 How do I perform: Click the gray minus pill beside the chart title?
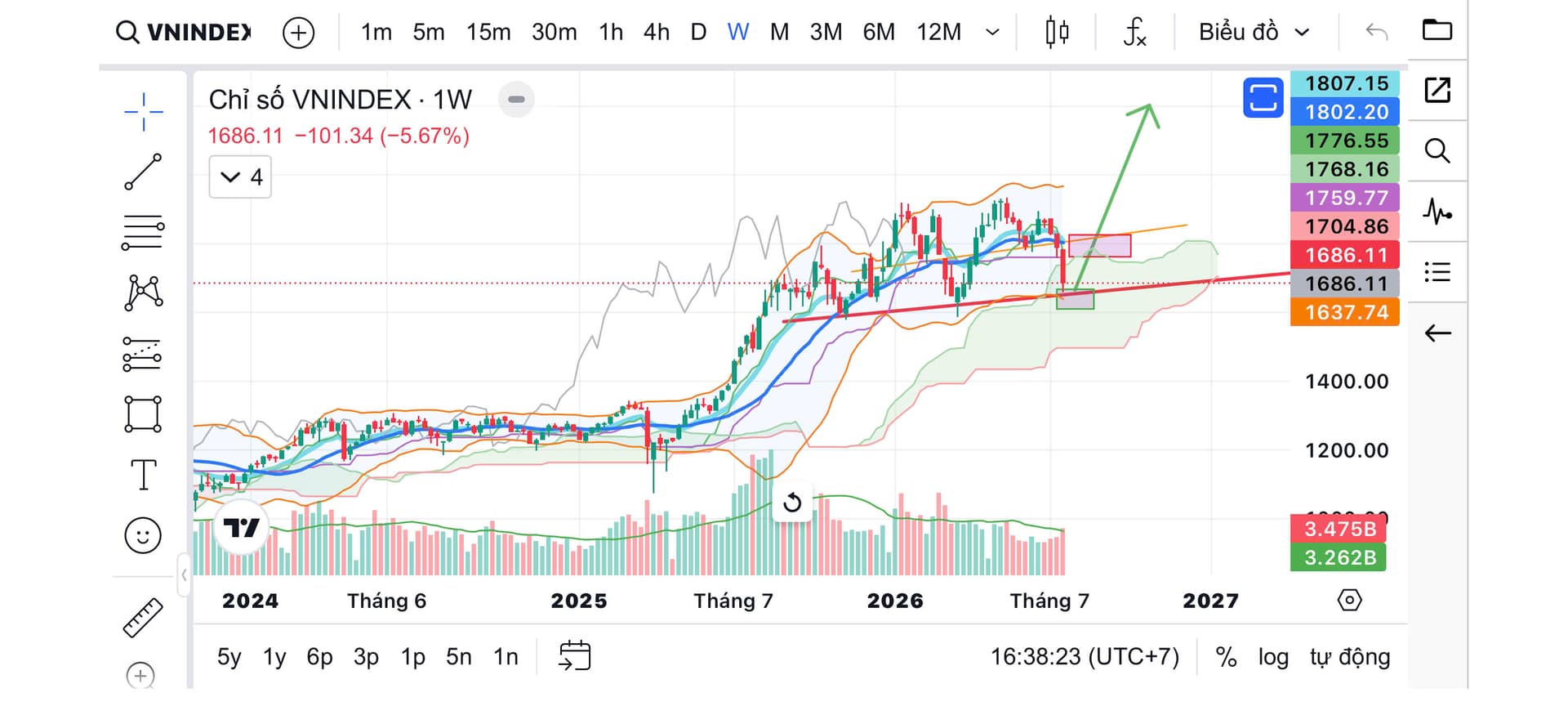pos(516,100)
